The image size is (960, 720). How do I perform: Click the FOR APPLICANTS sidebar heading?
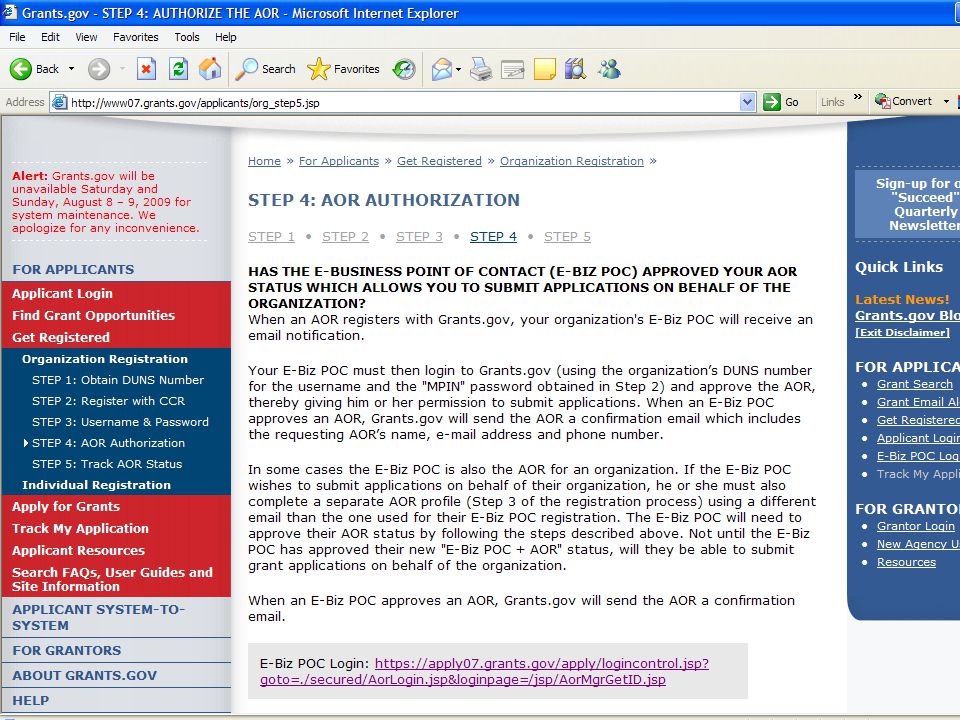tap(73, 269)
